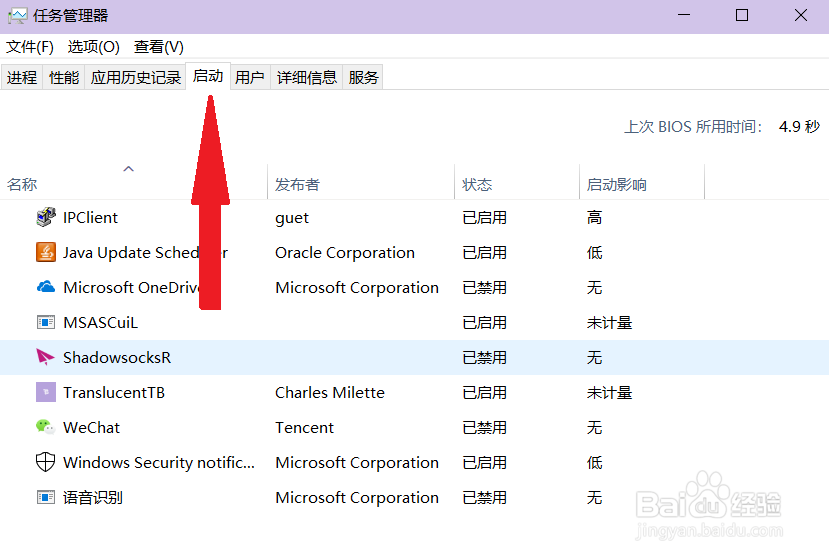The height and width of the screenshot is (559, 829).
Task: Switch to the 应用历史记录 tab
Action: pos(135,77)
